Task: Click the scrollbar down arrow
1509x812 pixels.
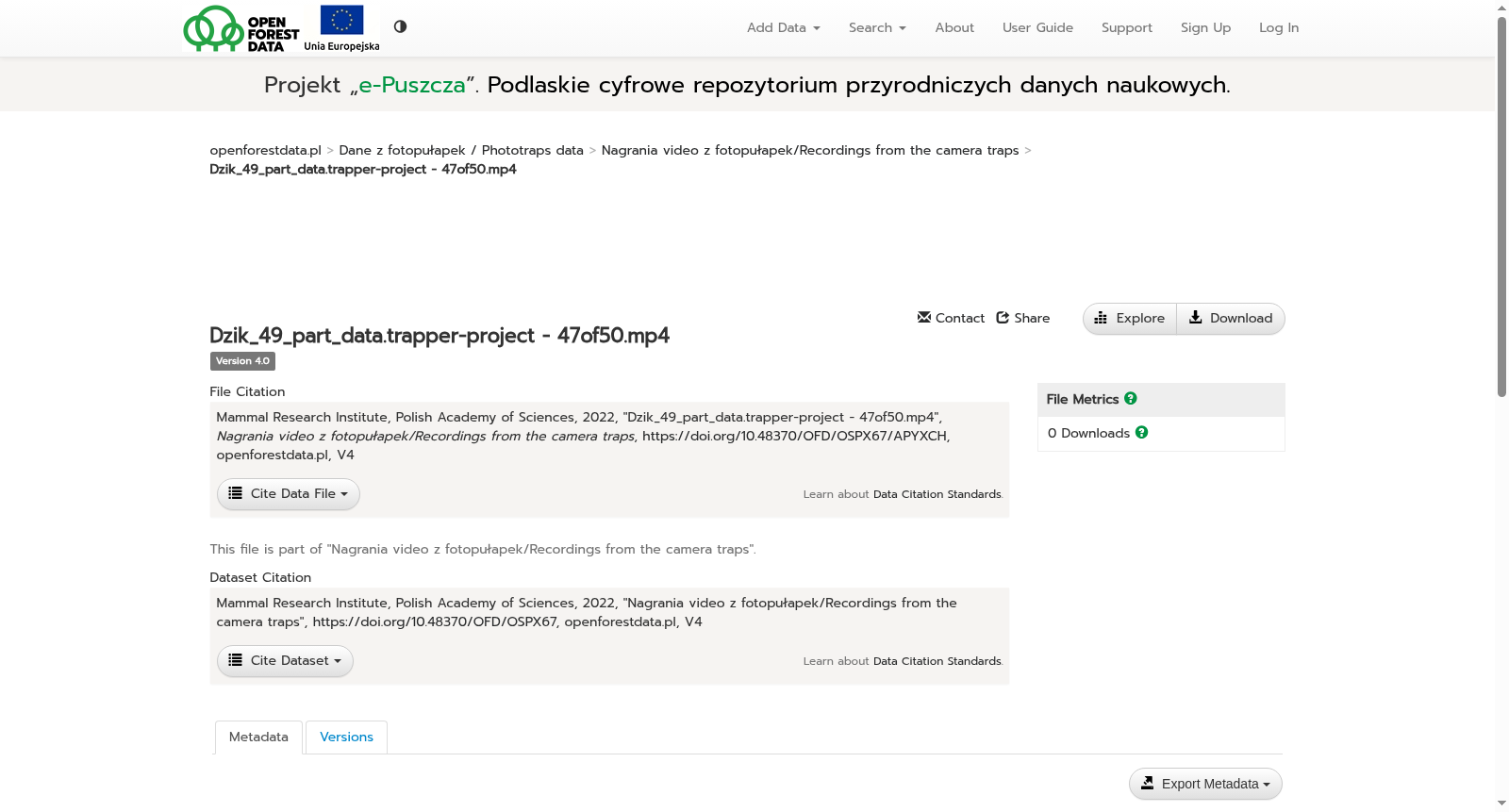Action: point(1501,804)
